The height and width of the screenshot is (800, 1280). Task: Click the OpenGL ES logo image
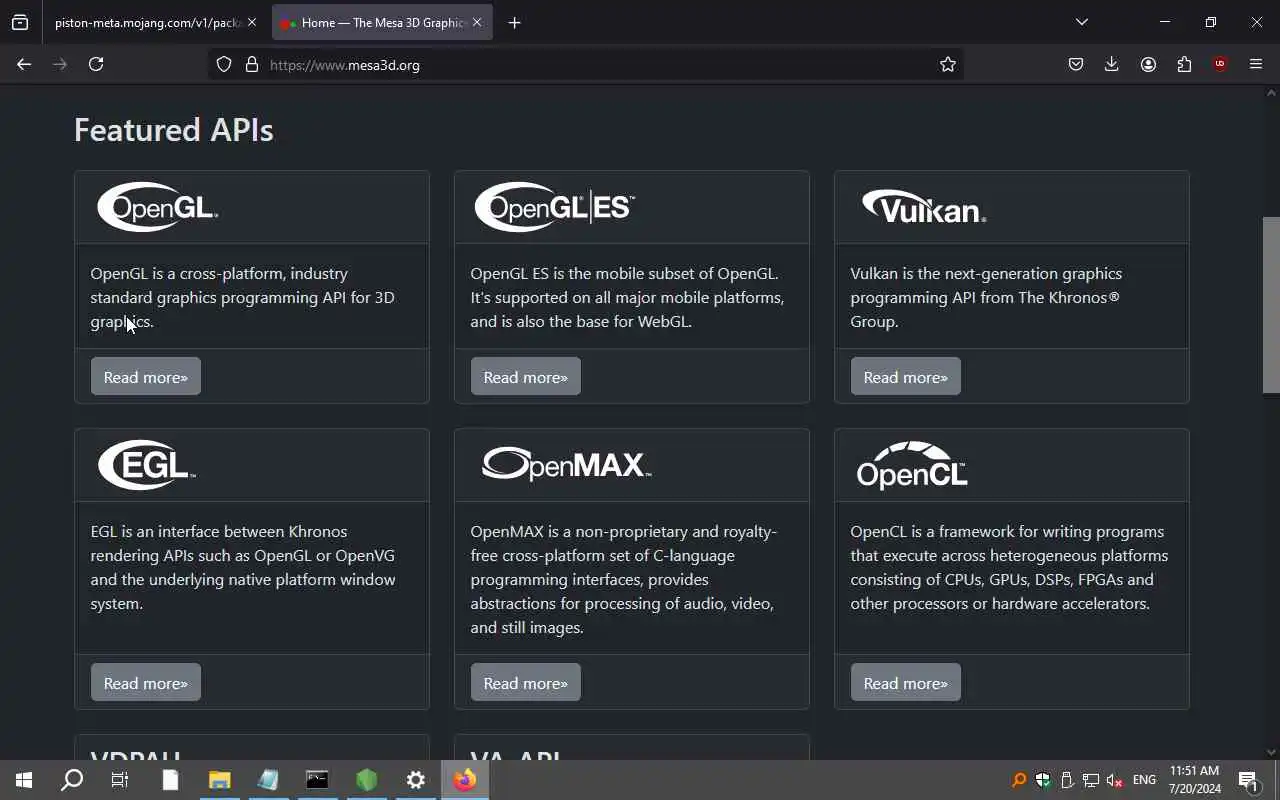[554, 207]
